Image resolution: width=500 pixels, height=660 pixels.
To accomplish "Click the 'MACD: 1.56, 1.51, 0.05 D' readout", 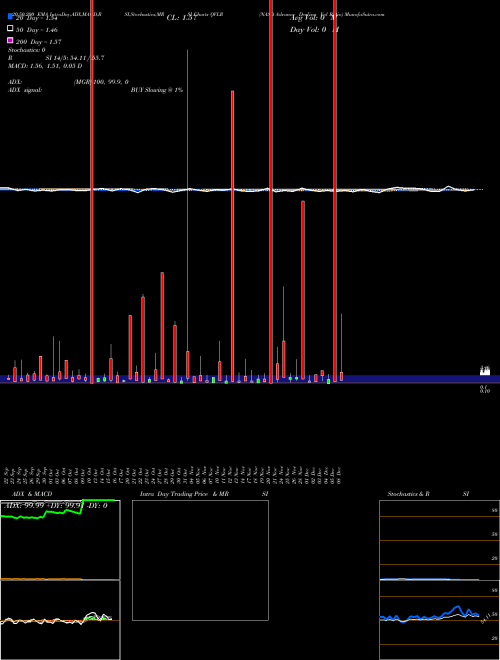I will (45, 66).
